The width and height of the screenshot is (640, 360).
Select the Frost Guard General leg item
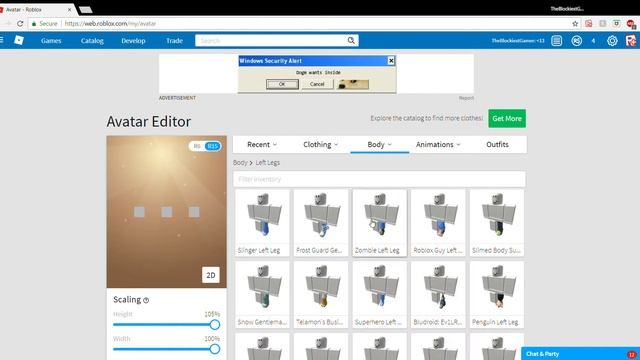click(x=321, y=223)
